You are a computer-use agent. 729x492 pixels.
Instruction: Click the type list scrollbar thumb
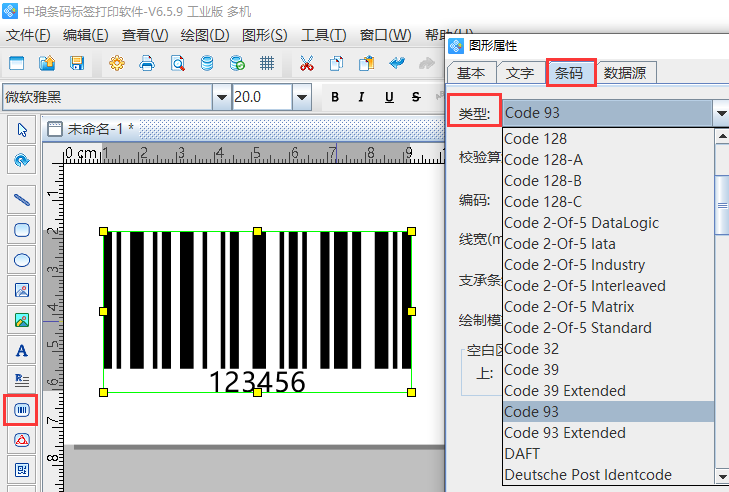[x=722, y=205]
